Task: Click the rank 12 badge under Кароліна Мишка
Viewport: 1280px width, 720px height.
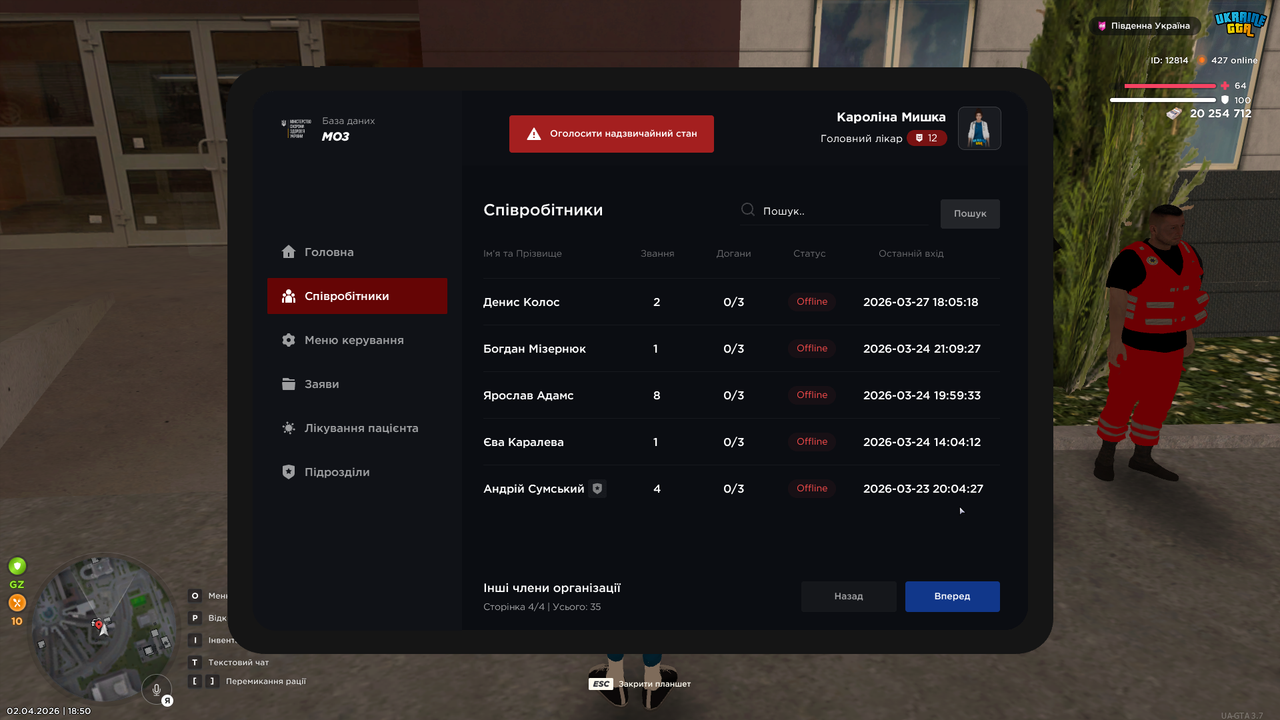Action: (927, 138)
